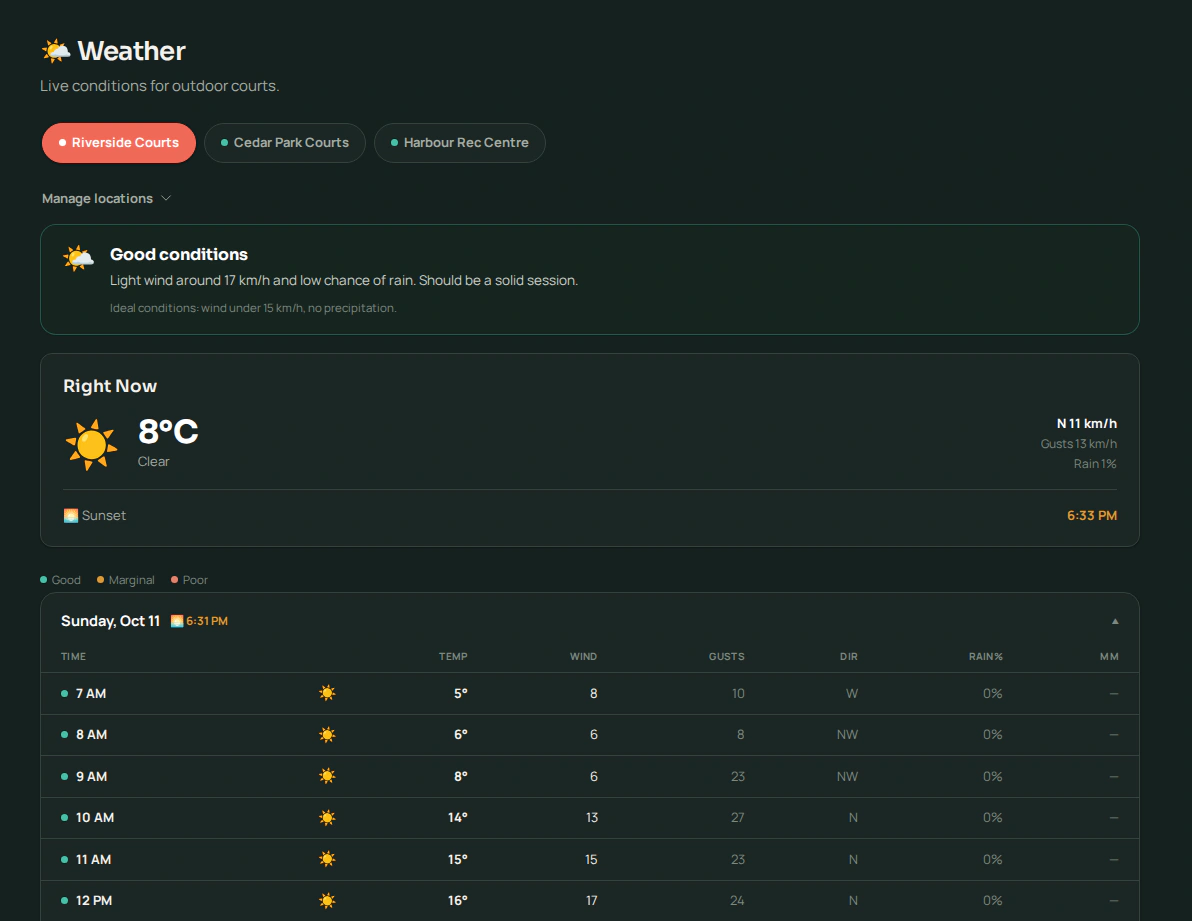This screenshot has width=1192, height=921.
Task: Click the Gusts 13 km/h reading
Action: click(x=1079, y=444)
